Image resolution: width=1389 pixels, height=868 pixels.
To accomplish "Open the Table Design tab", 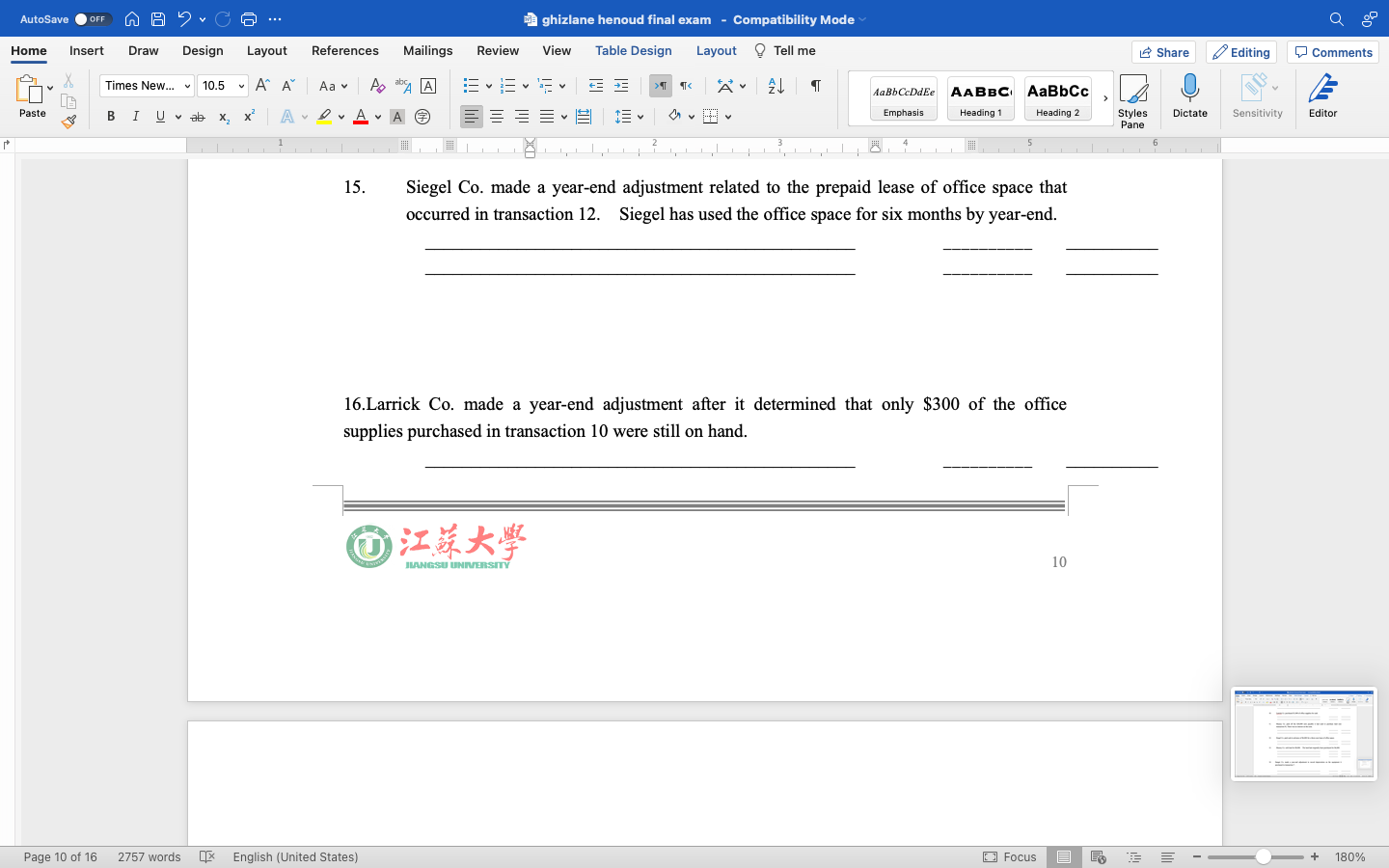I will (633, 50).
